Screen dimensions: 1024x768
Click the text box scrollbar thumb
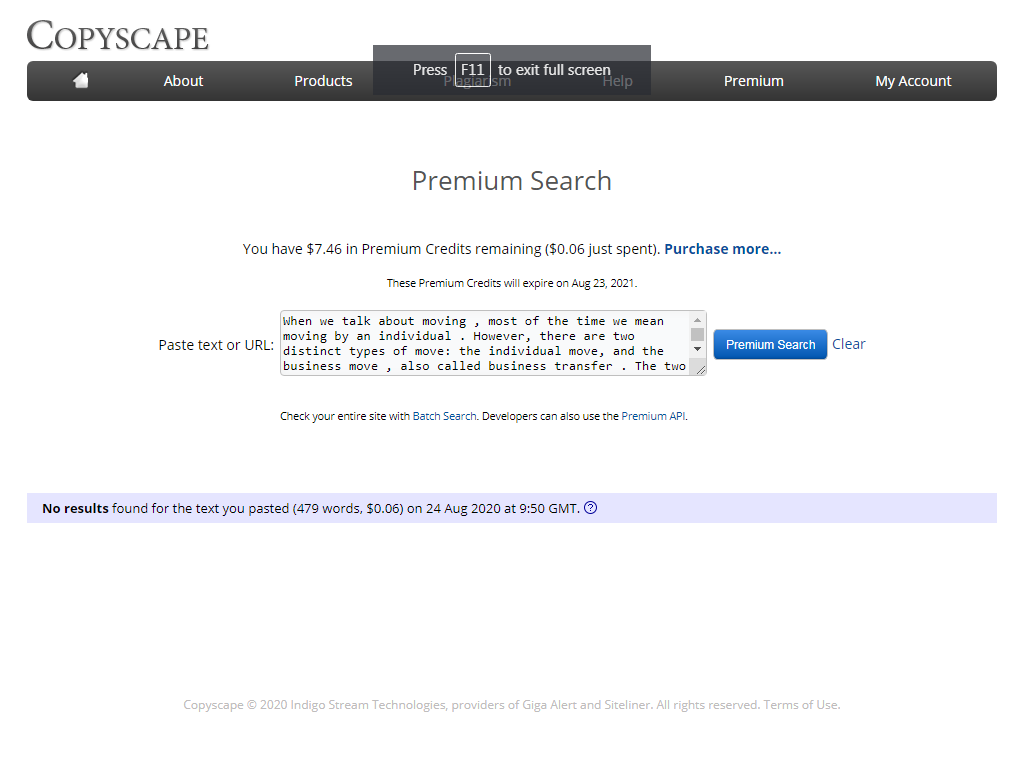697,334
